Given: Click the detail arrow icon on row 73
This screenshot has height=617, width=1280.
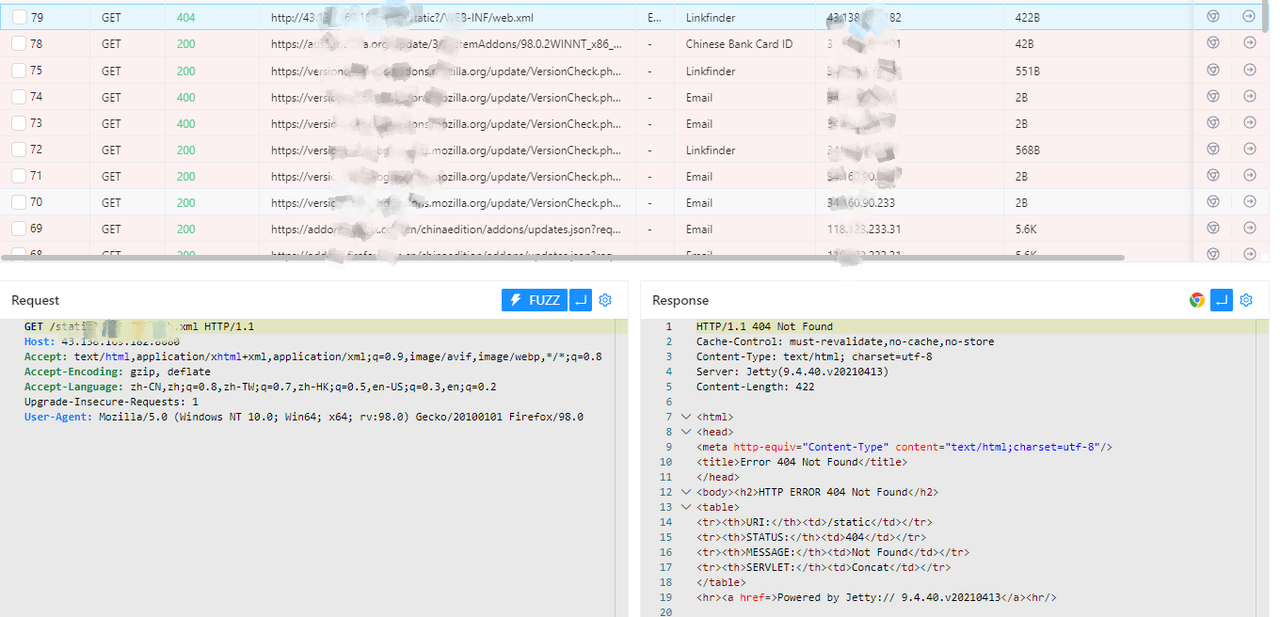Looking at the screenshot, I should (x=1249, y=123).
